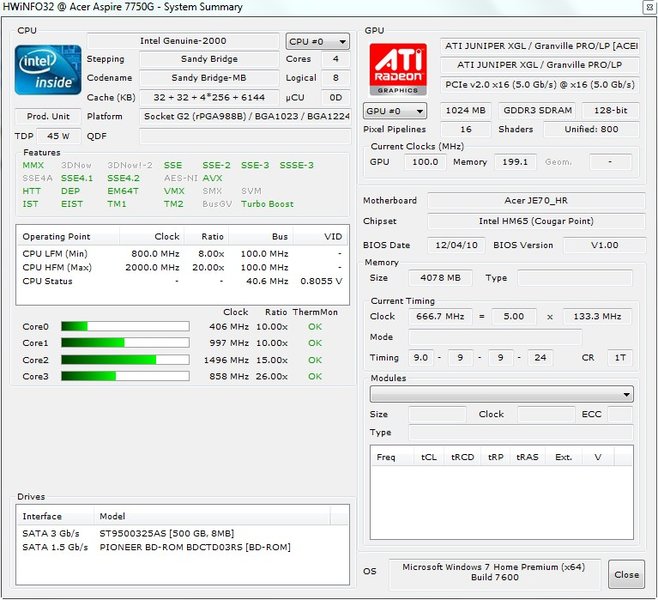The image size is (658, 600).
Task: Select the CPU Status row
Action: pos(183,281)
